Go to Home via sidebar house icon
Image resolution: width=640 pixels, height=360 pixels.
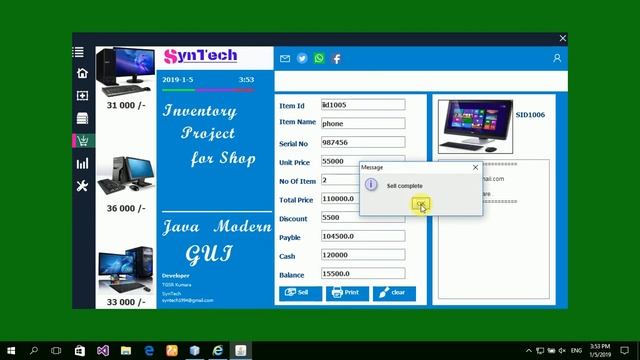tap(82, 73)
